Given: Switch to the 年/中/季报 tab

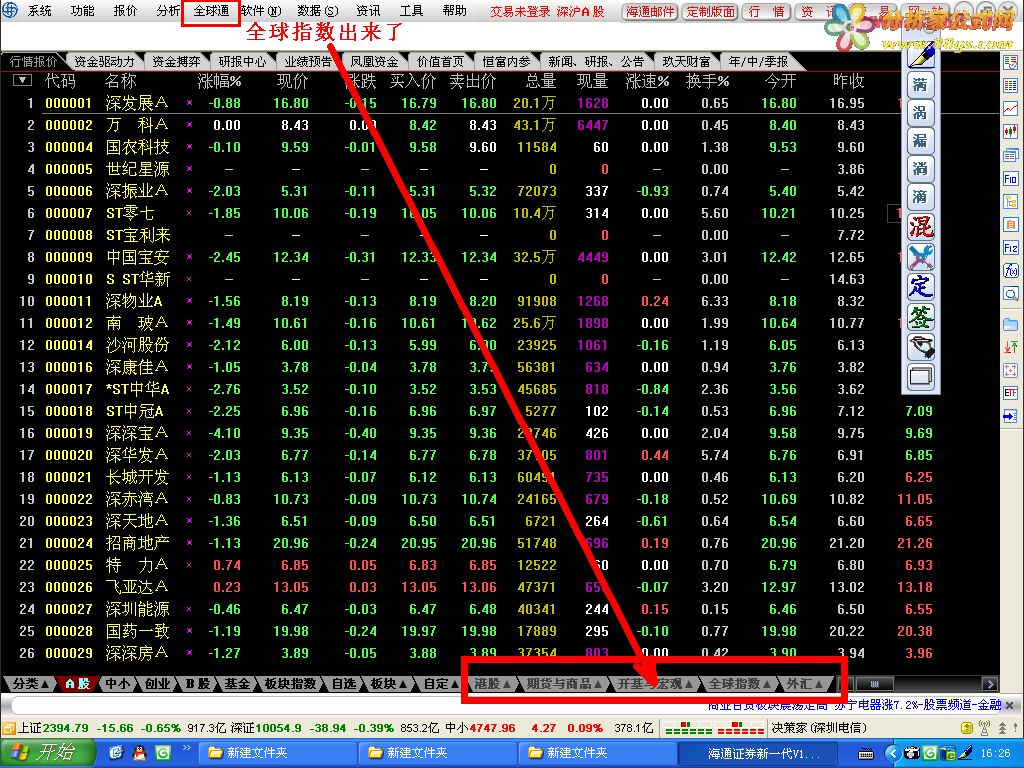Looking at the screenshot, I should 758,61.
